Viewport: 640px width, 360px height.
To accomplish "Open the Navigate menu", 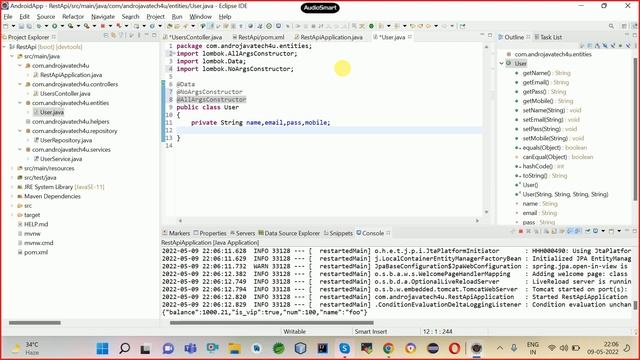I will 103,16.
